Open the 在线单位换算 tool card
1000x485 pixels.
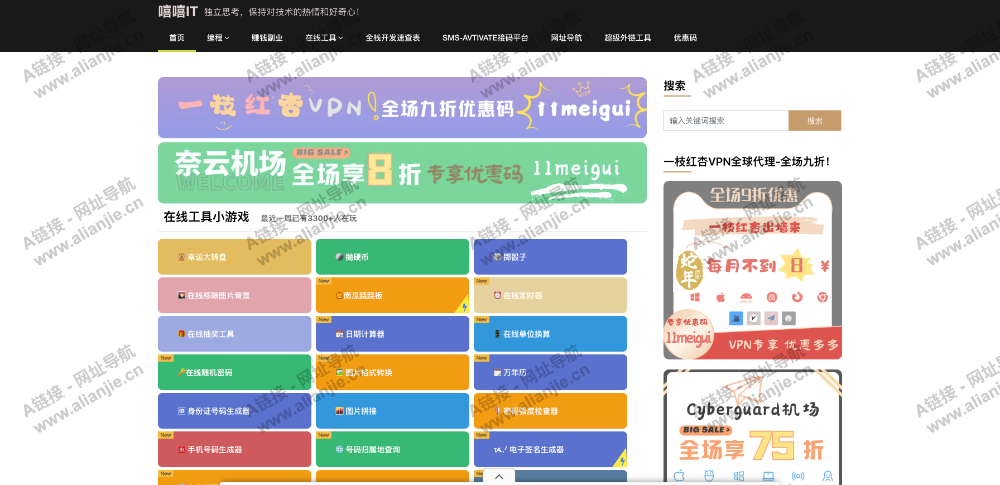point(550,334)
